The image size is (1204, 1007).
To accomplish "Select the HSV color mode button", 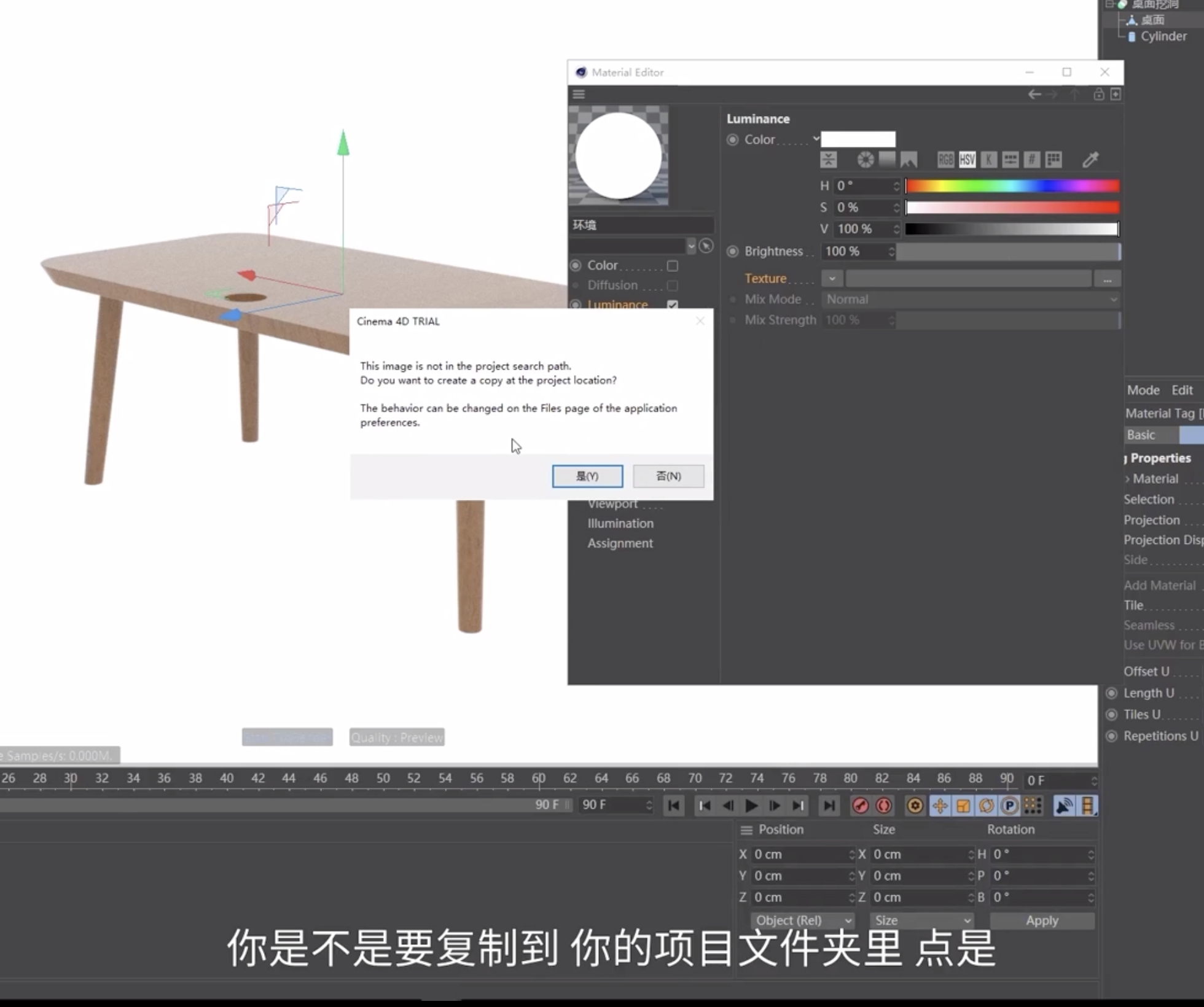I will 967,160.
